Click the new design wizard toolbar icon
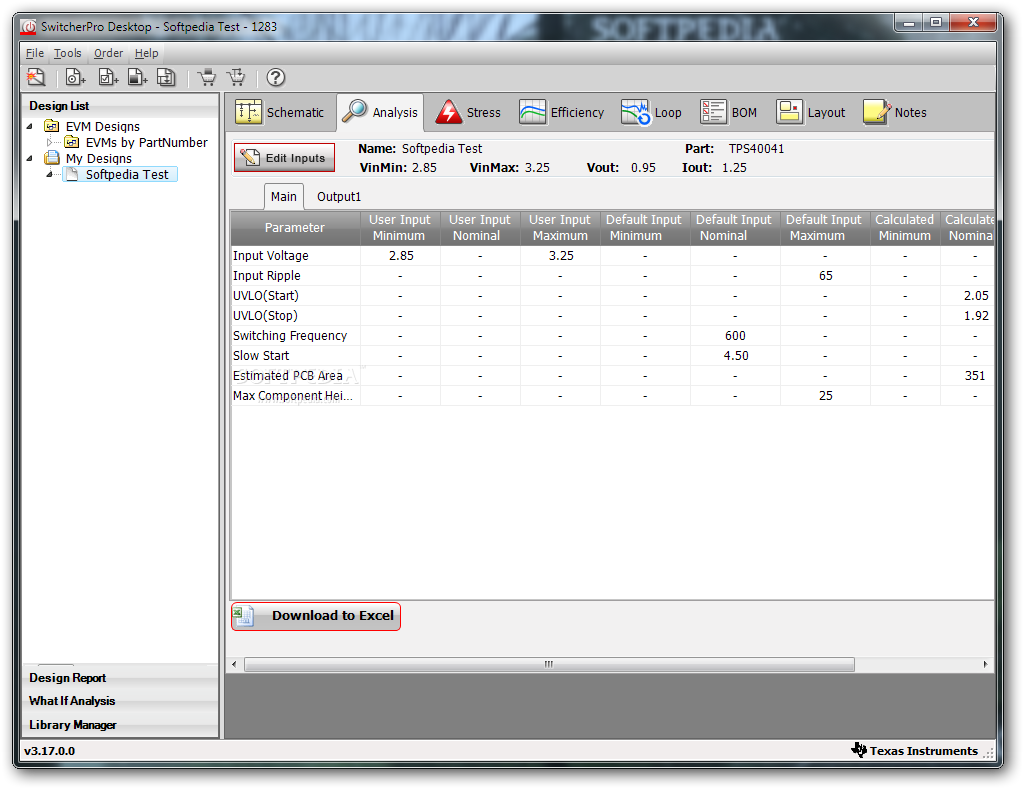Image resolution: width=1024 pixels, height=789 pixels. 36,77
